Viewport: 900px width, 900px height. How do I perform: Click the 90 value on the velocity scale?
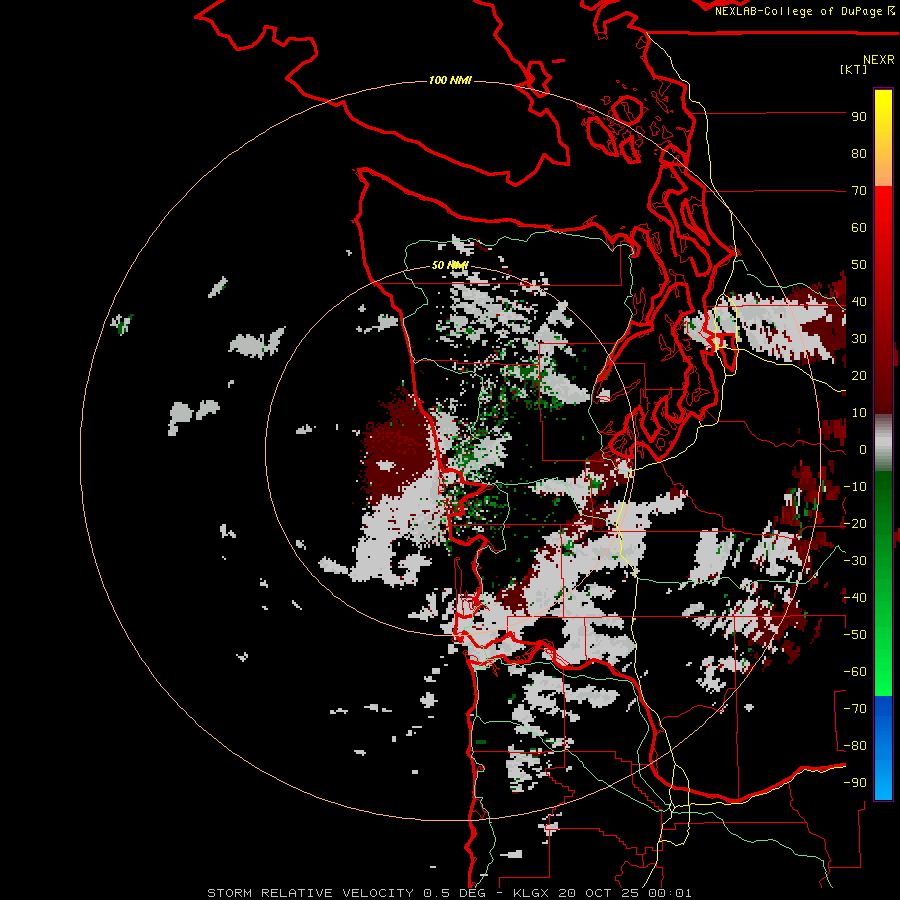coord(859,117)
